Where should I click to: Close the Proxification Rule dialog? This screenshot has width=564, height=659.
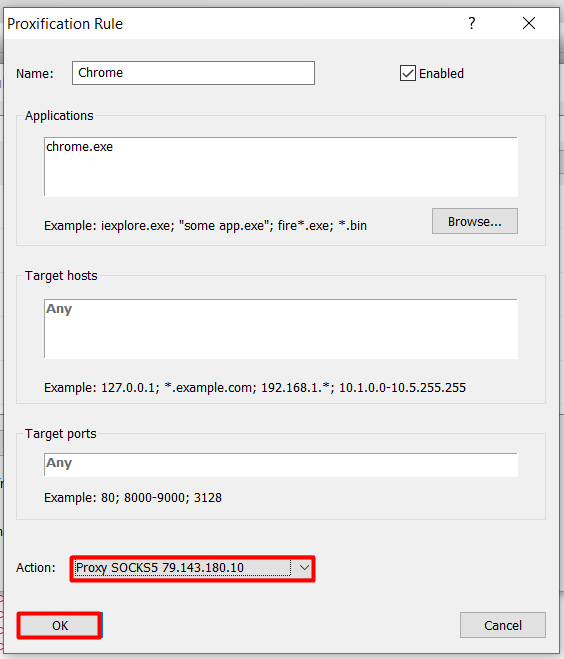coord(529,24)
